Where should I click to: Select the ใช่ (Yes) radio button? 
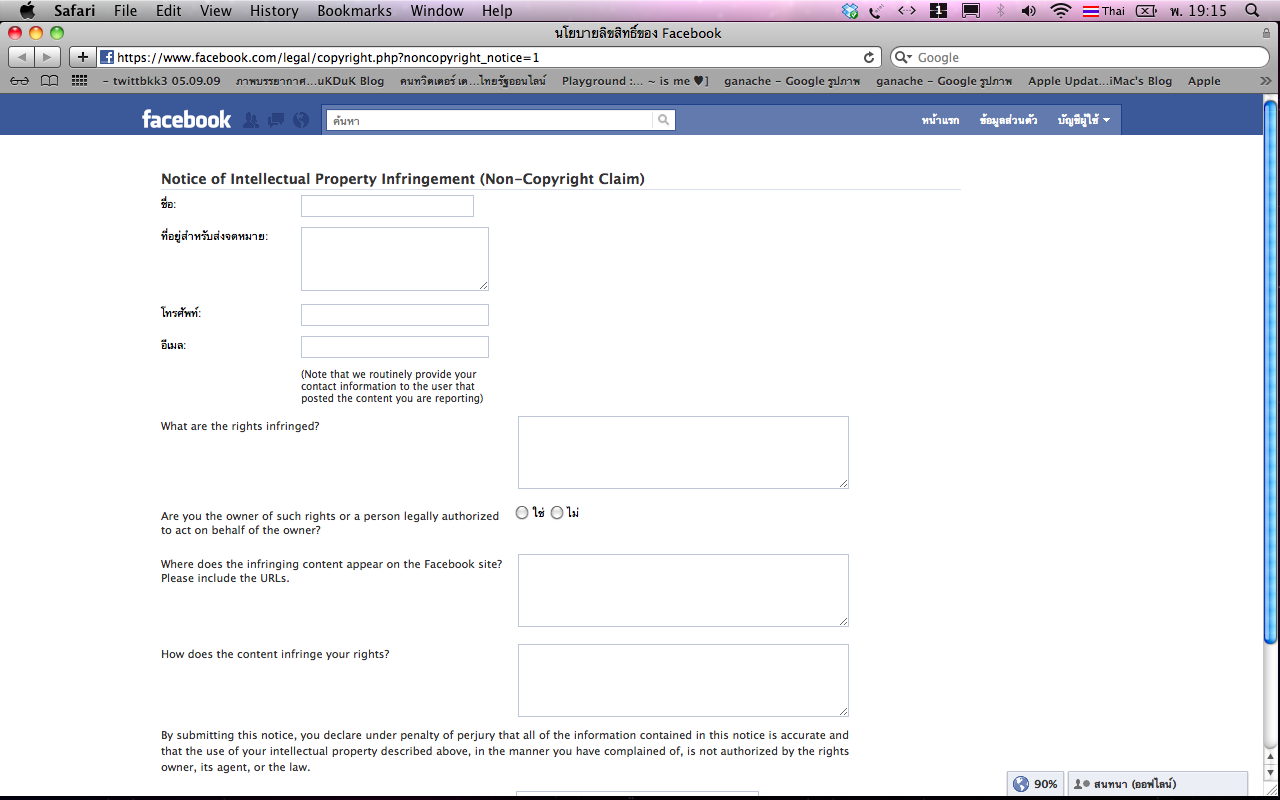(522, 513)
